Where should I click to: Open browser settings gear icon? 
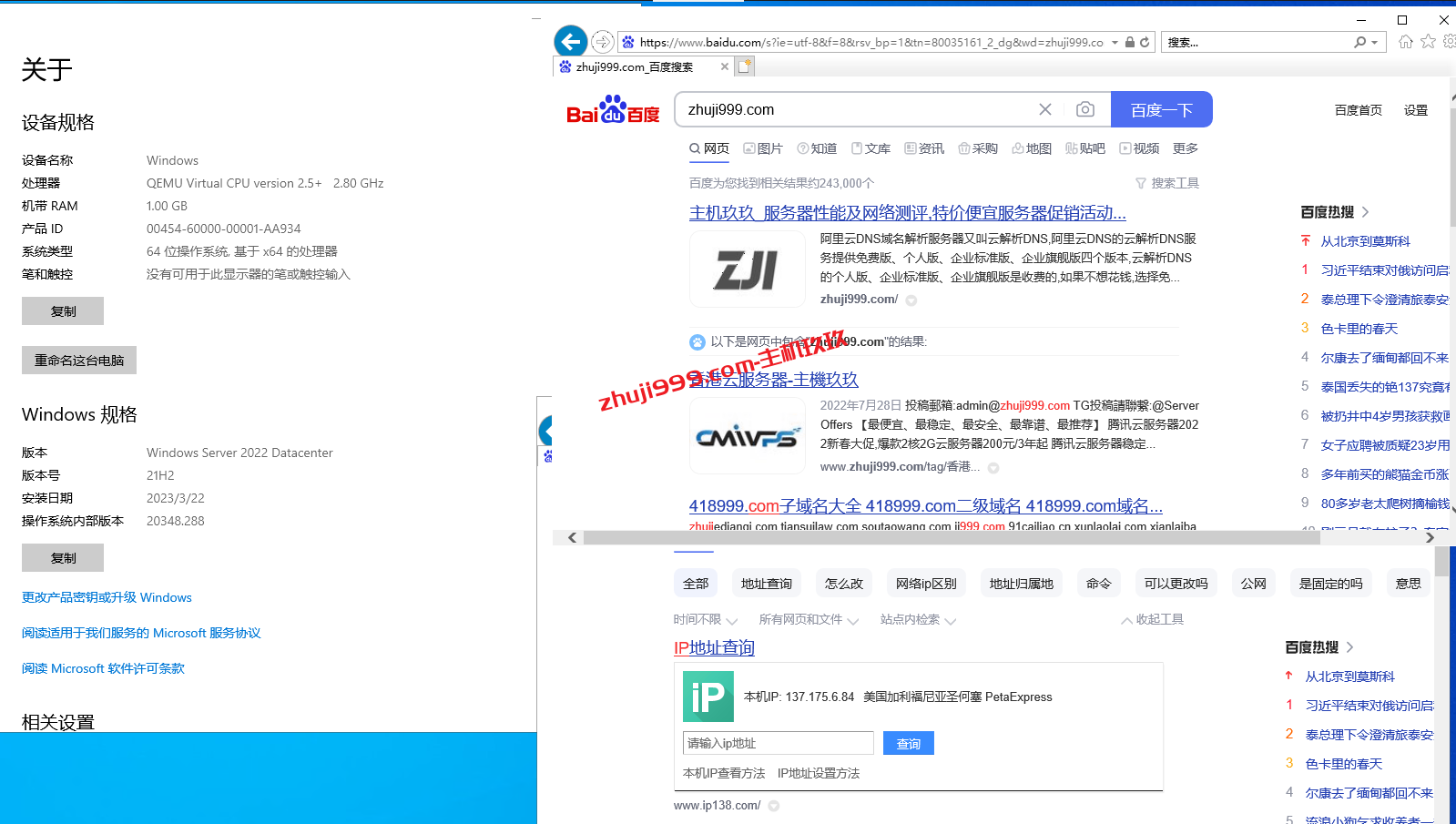[x=1448, y=42]
